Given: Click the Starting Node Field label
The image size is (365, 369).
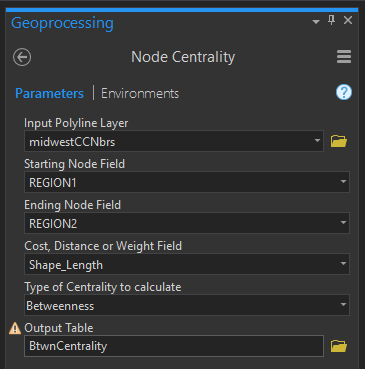Looking at the screenshot, I should click(74, 164).
